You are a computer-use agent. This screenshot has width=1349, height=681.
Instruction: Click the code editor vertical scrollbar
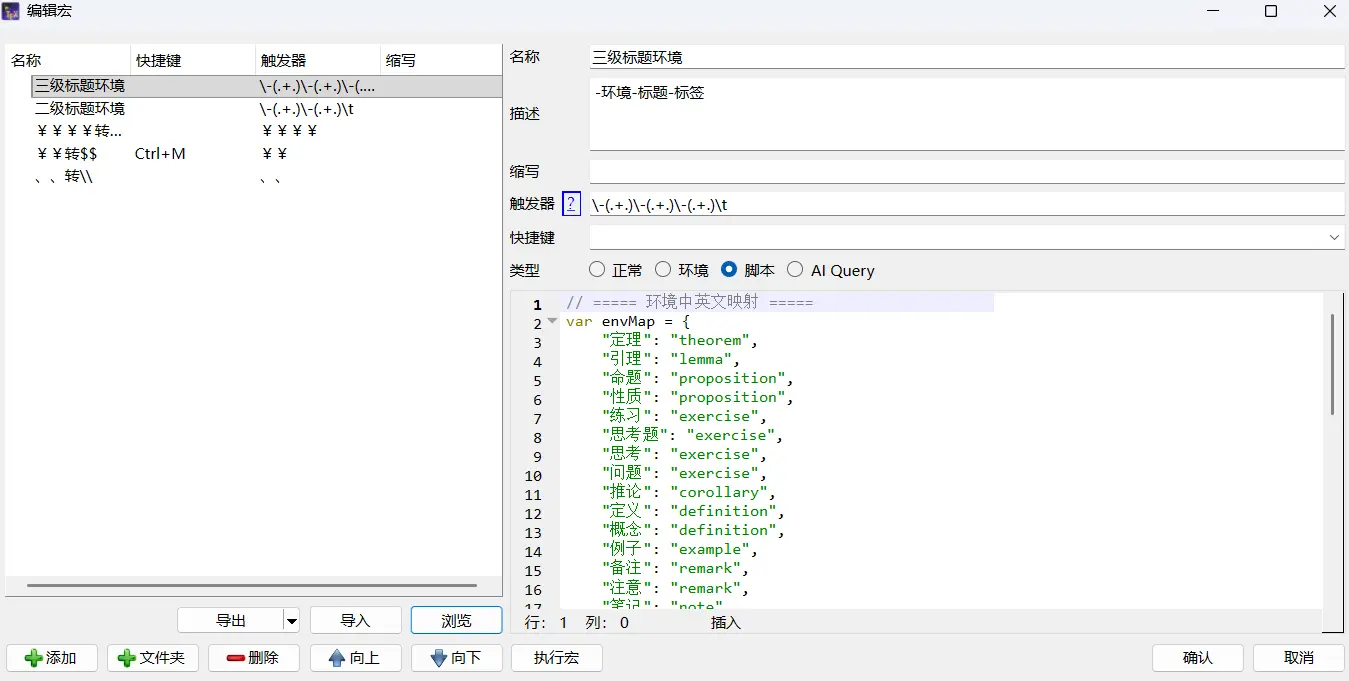pyautogui.click(x=1332, y=365)
